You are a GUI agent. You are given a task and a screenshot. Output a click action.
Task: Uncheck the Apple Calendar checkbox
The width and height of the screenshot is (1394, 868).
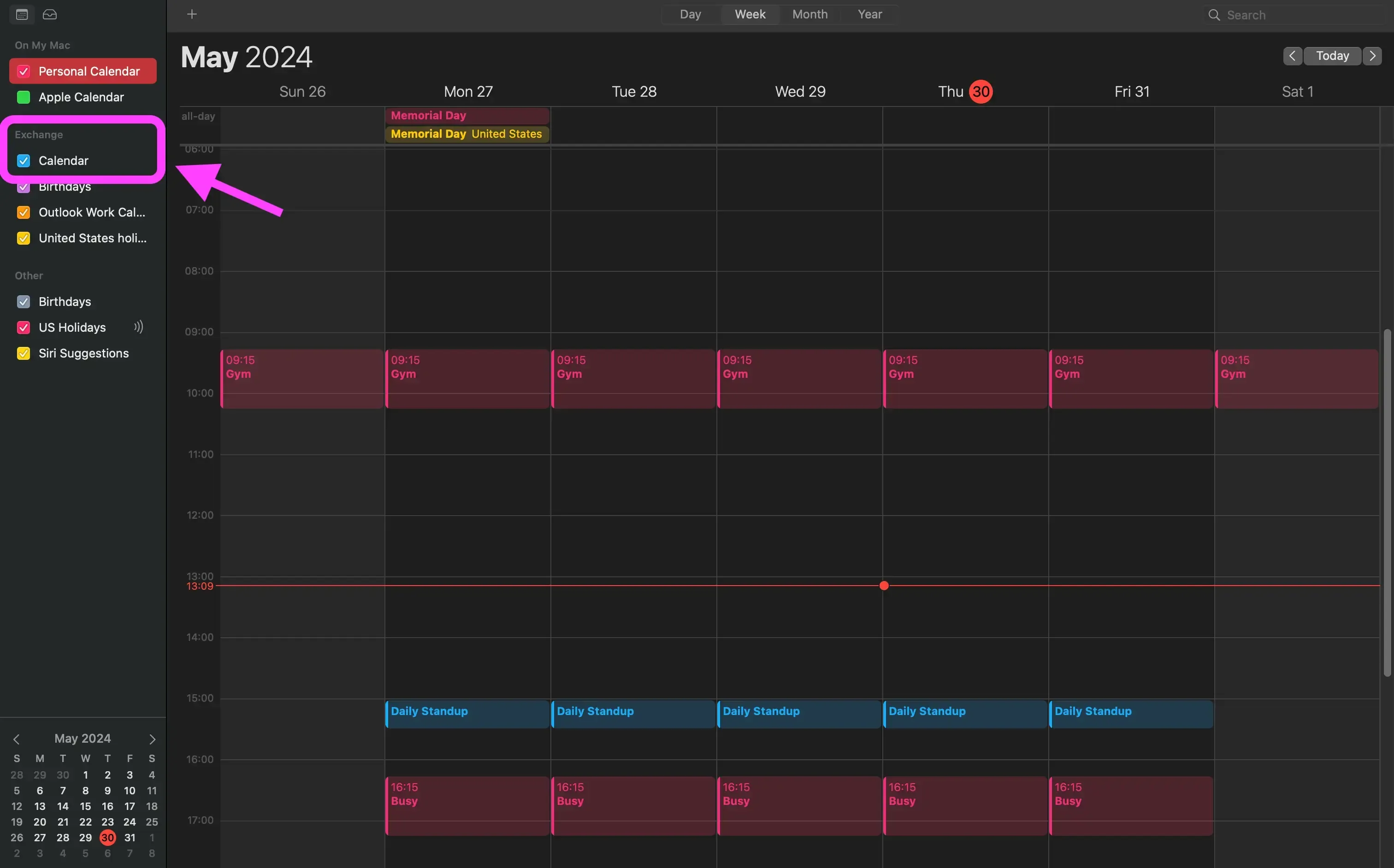tap(24, 97)
